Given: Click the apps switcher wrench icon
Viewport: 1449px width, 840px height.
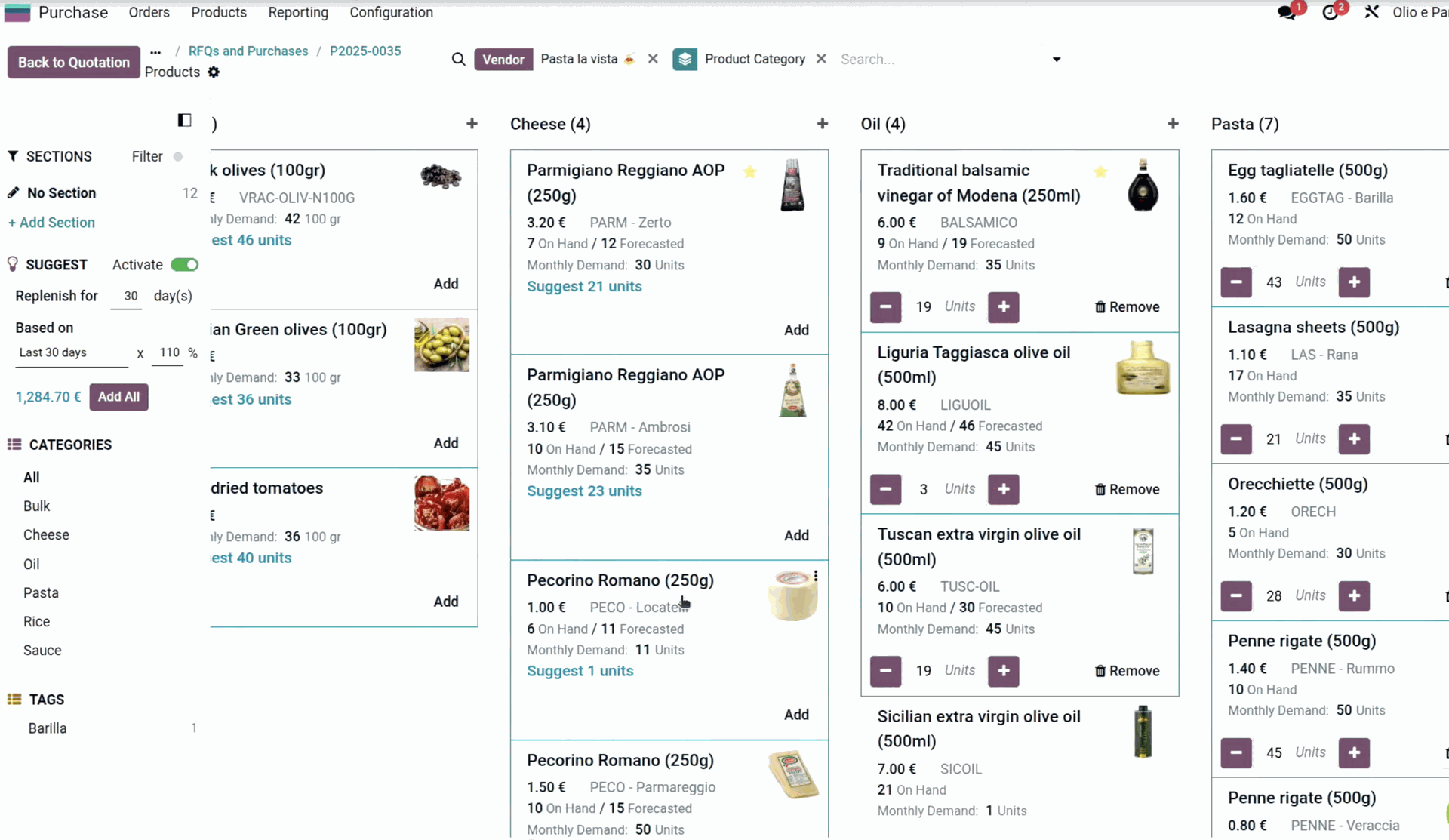Looking at the screenshot, I should 1371,12.
